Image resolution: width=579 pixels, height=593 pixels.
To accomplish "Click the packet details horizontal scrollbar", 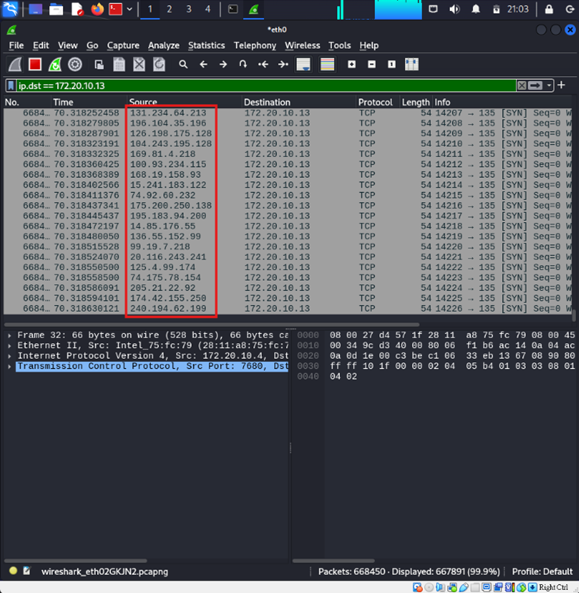I will [x=76, y=561].
